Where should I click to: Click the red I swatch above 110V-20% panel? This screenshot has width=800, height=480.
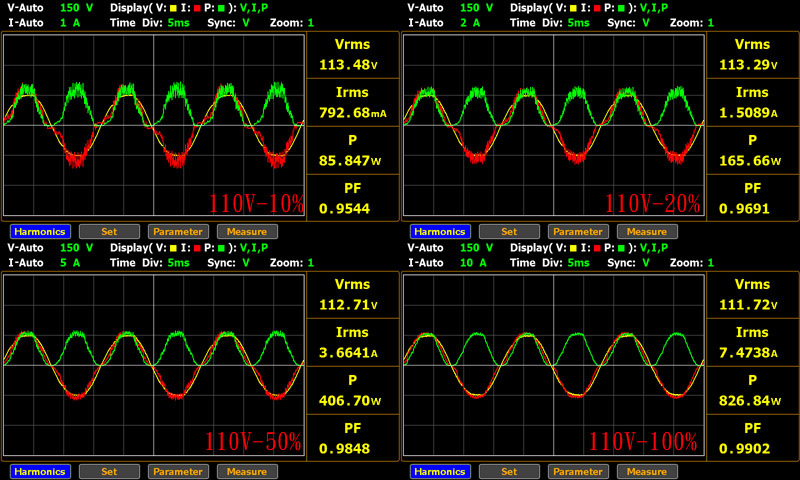[597, 8]
